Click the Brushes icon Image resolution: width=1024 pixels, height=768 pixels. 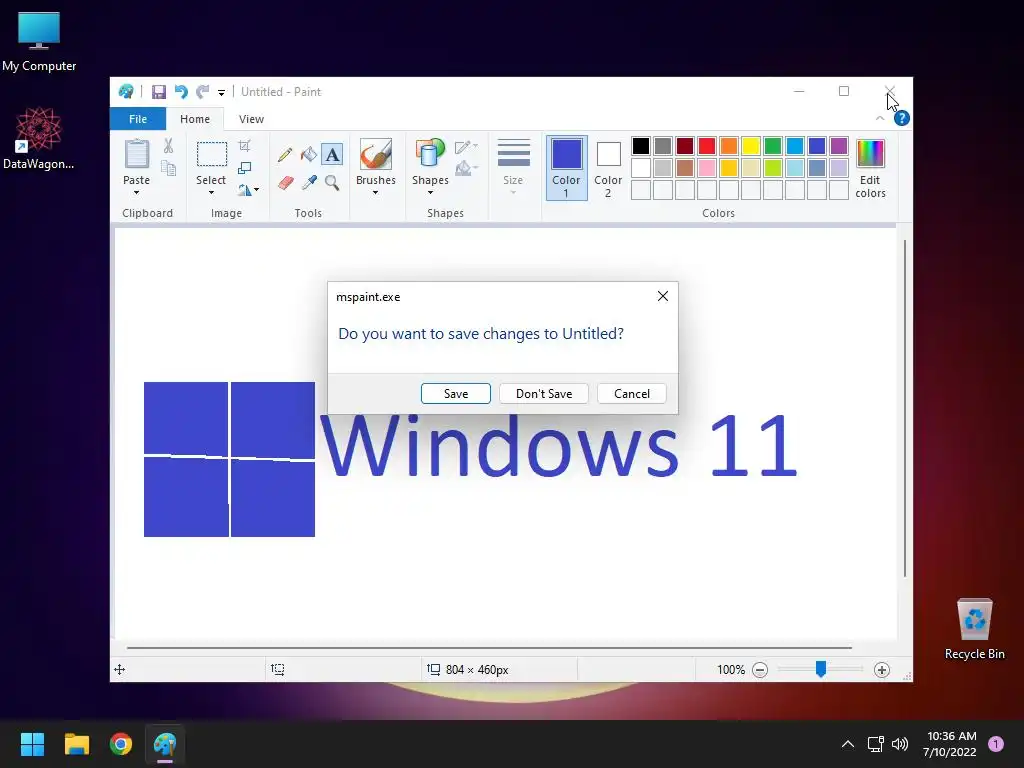click(376, 154)
